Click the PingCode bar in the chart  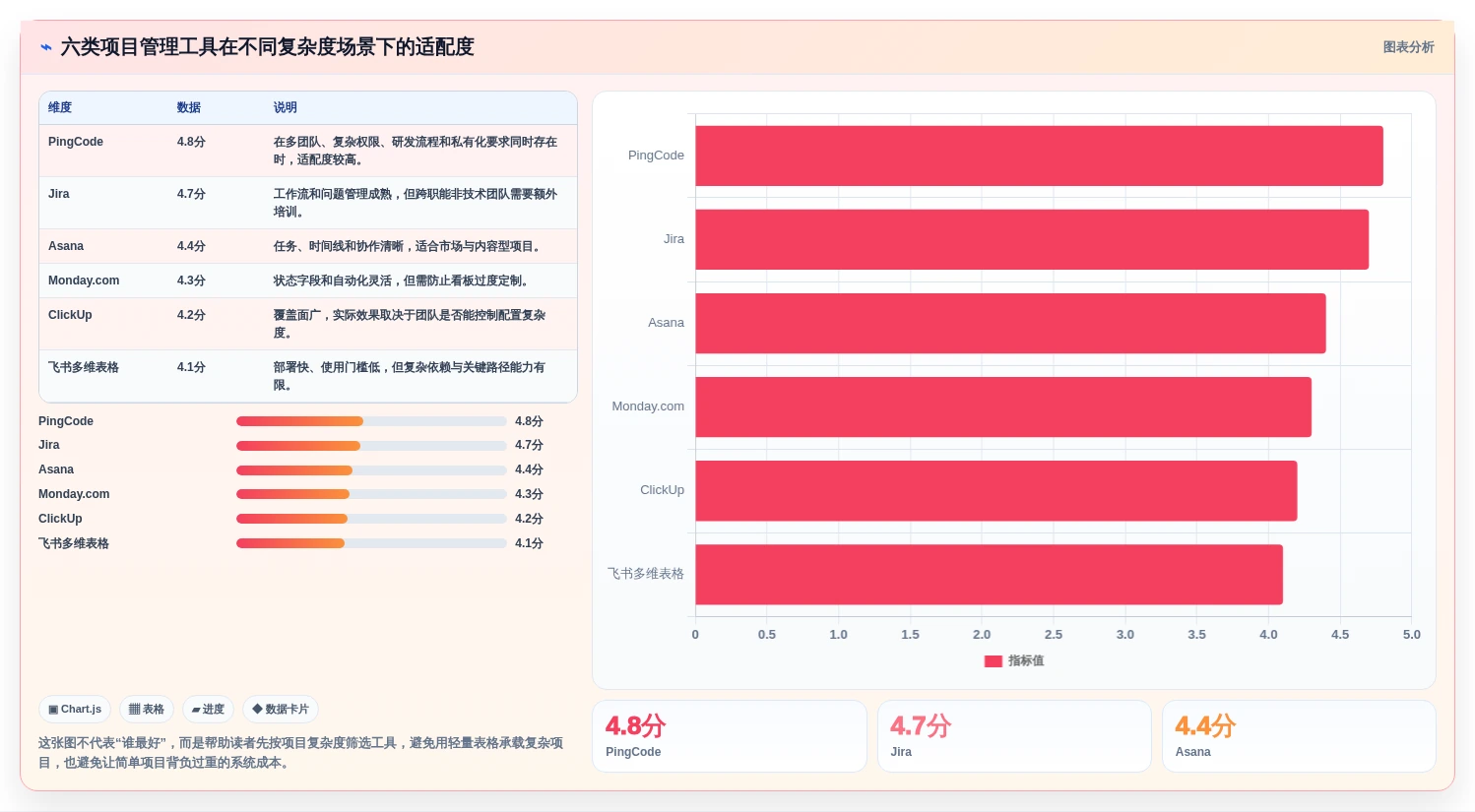[x=1039, y=156]
